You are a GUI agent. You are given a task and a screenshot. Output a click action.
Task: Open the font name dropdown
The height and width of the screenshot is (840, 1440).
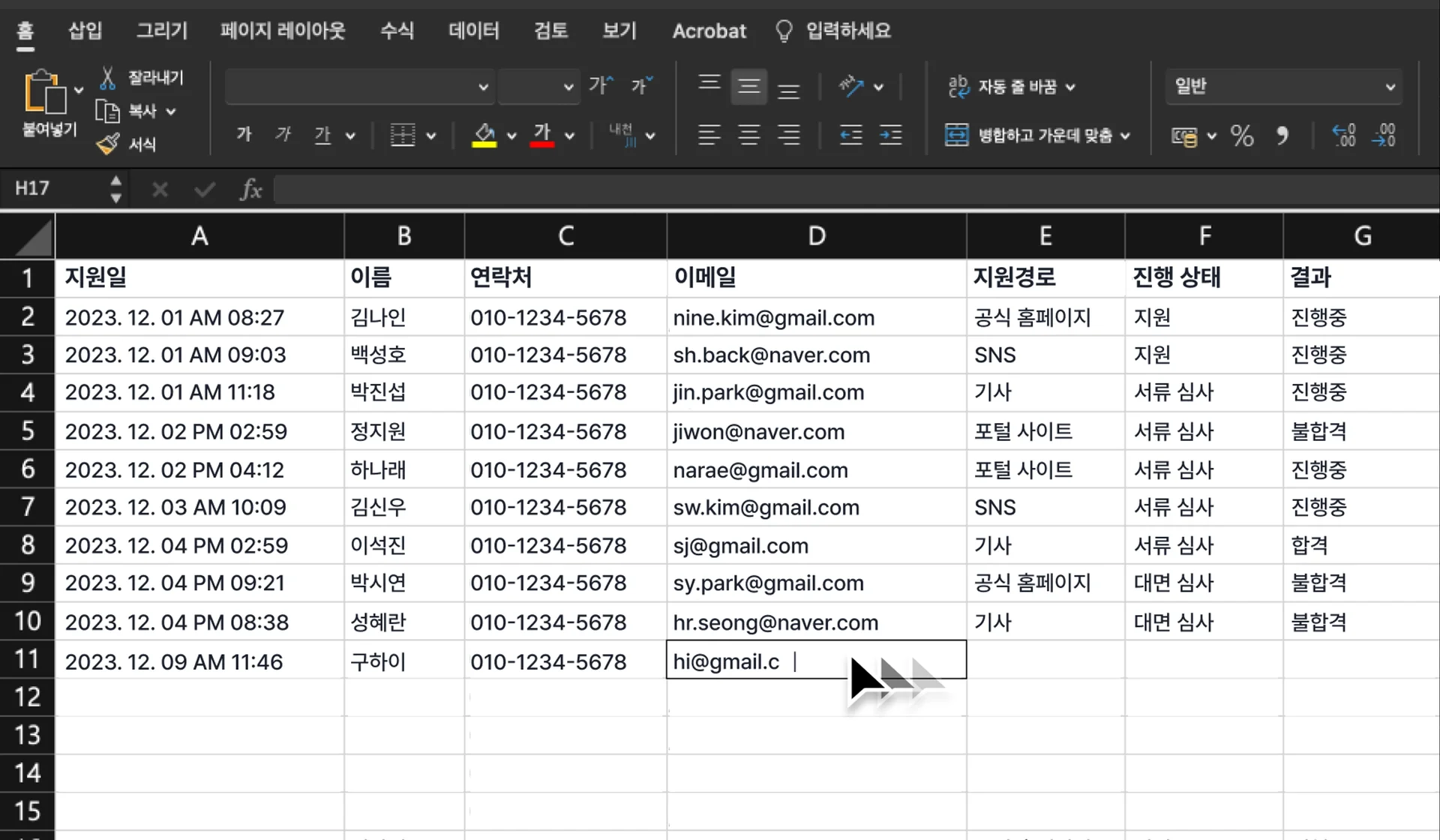[484, 86]
